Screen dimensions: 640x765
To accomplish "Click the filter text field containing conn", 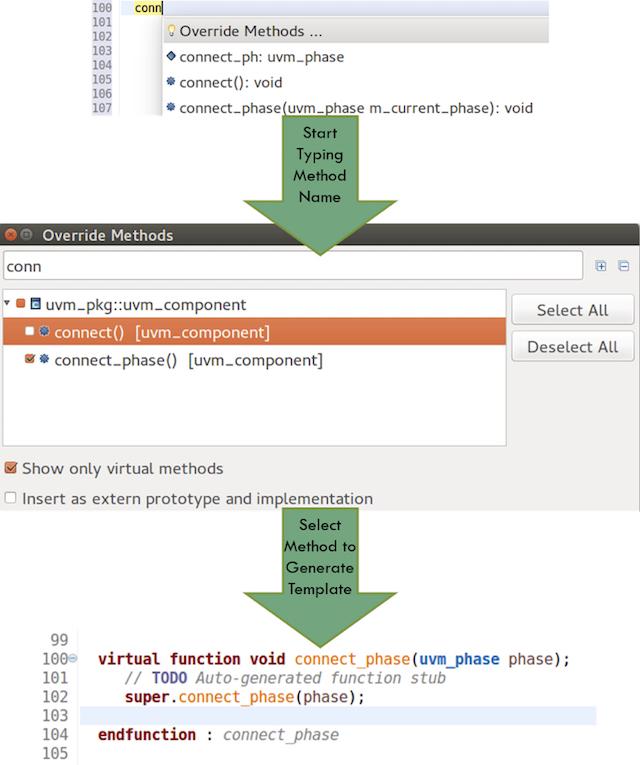I will coord(293,266).
